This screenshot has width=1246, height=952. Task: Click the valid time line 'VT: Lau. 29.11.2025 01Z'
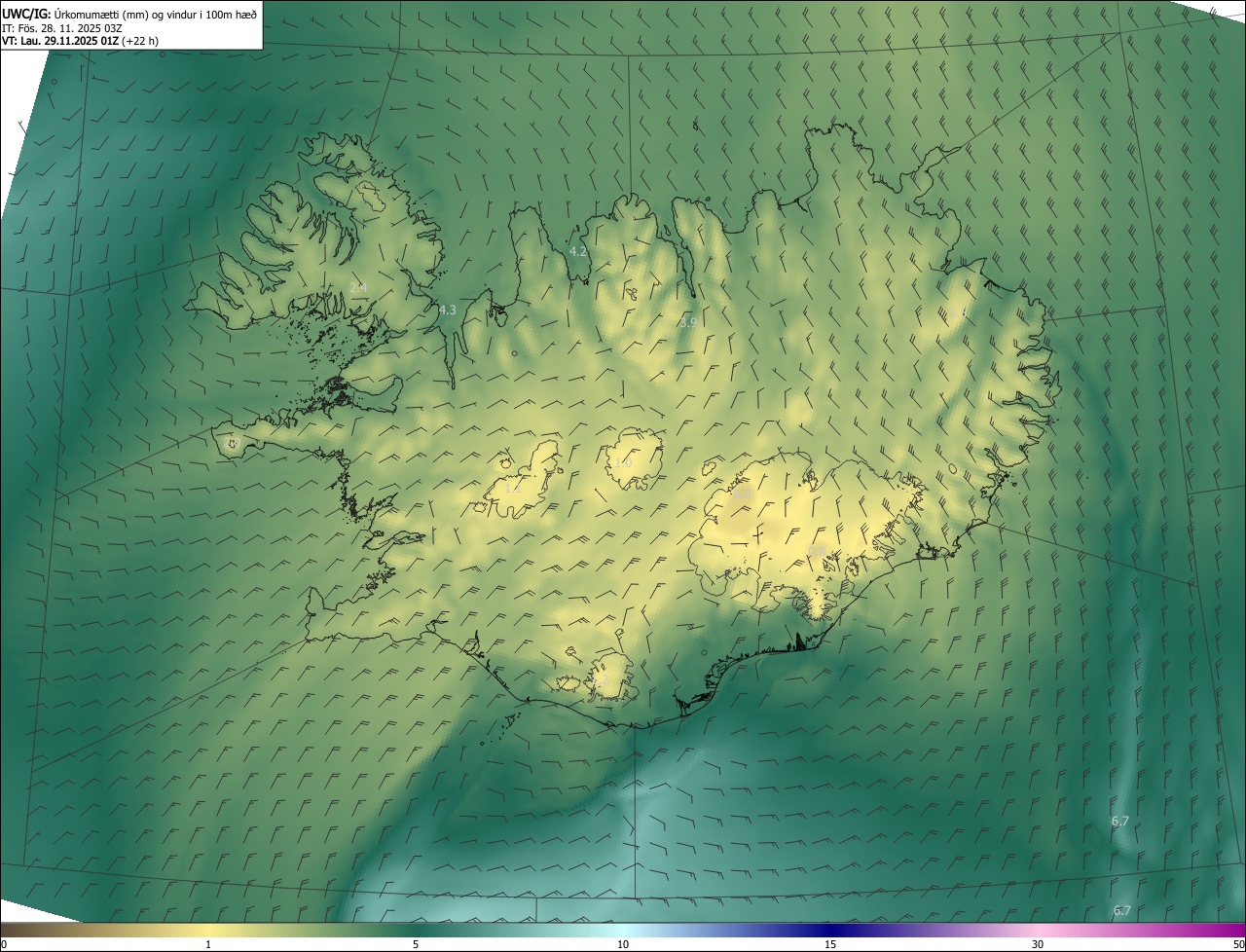pyautogui.click(x=60, y=41)
